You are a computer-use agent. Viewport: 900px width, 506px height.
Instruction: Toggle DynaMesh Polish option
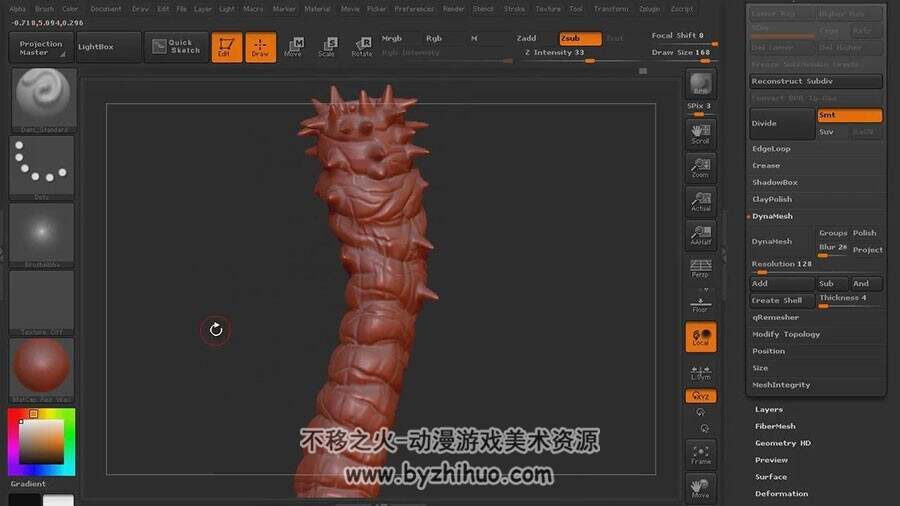[x=865, y=233]
